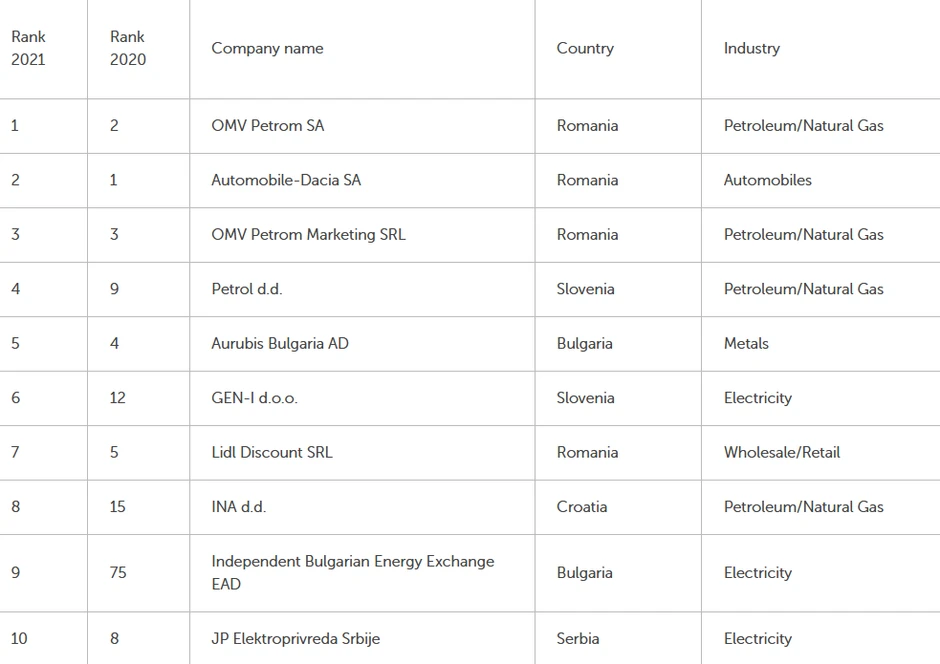
Task: Select the JP Elektroprivreda Srbije row name
Action: point(295,638)
